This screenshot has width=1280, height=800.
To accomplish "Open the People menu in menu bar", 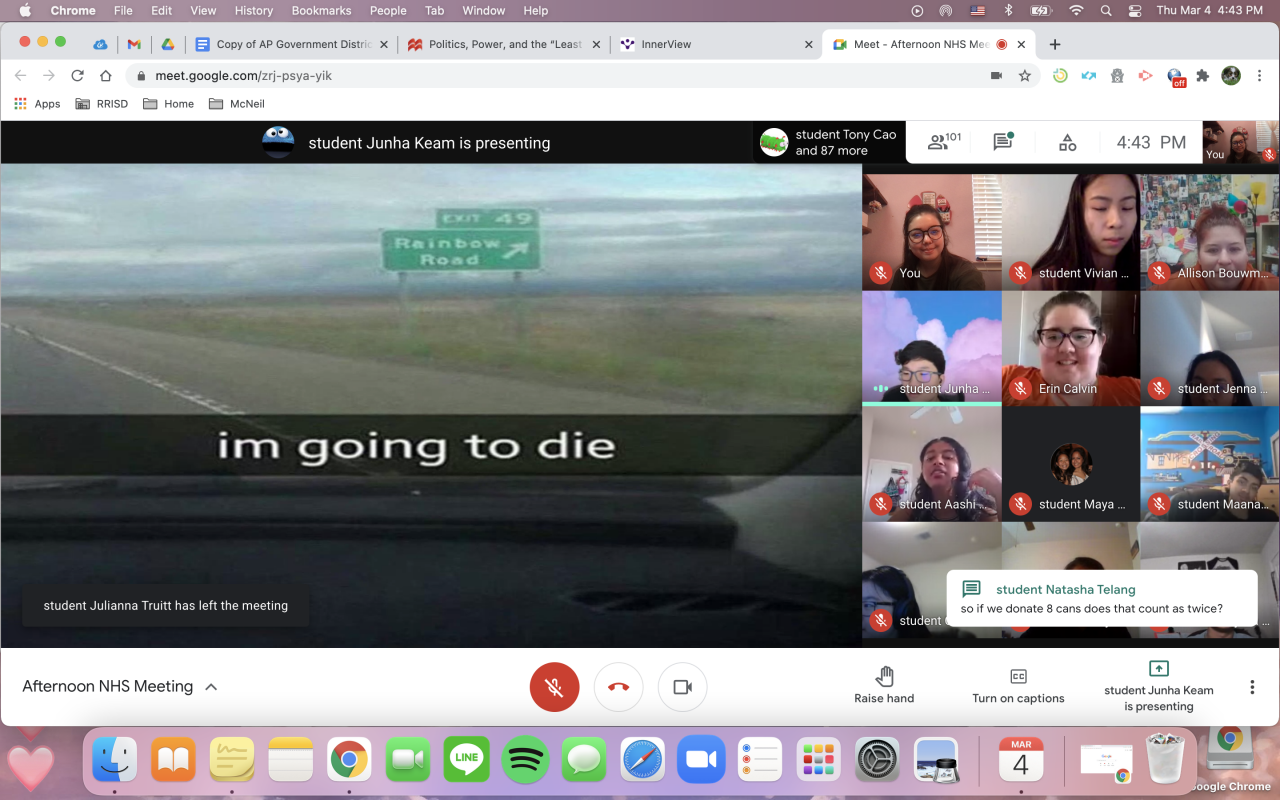I will (x=387, y=11).
